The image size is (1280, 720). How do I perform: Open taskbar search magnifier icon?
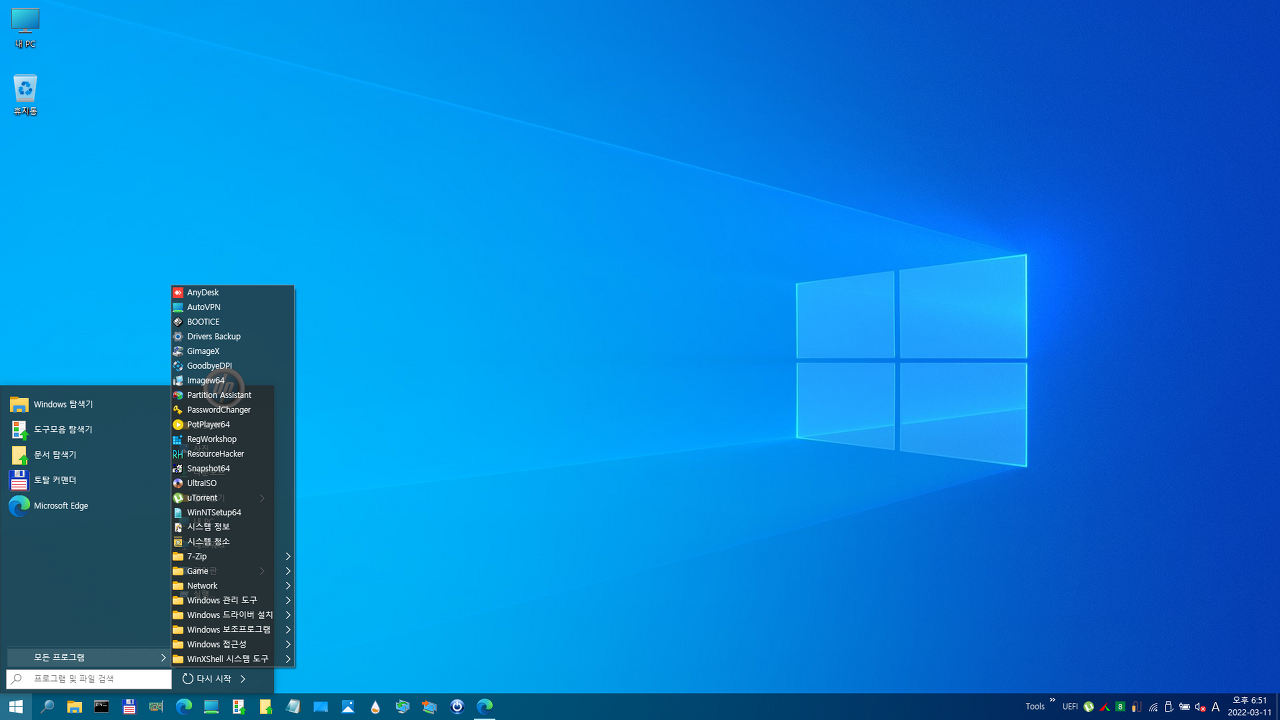click(47, 706)
